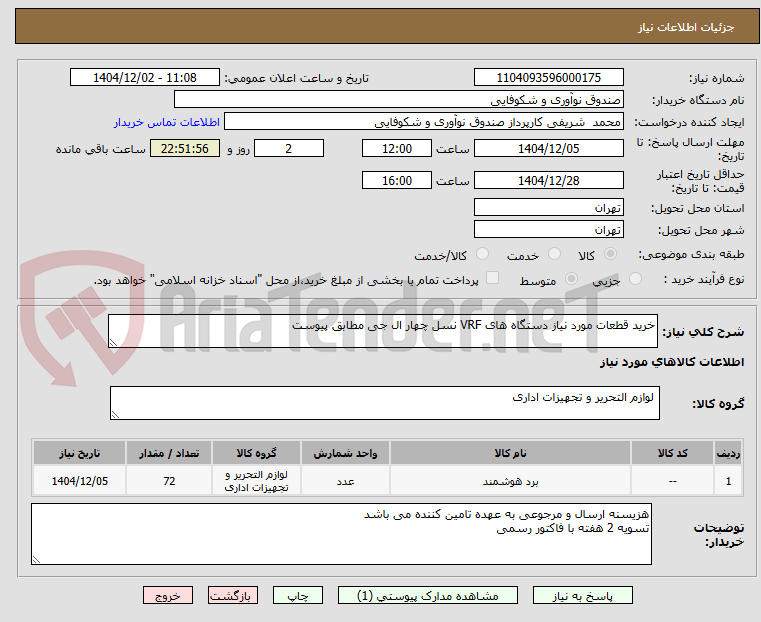This screenshot has height=622, width=761.
Task: Click the row number cell 1
Action: click(x=728, y=481)
